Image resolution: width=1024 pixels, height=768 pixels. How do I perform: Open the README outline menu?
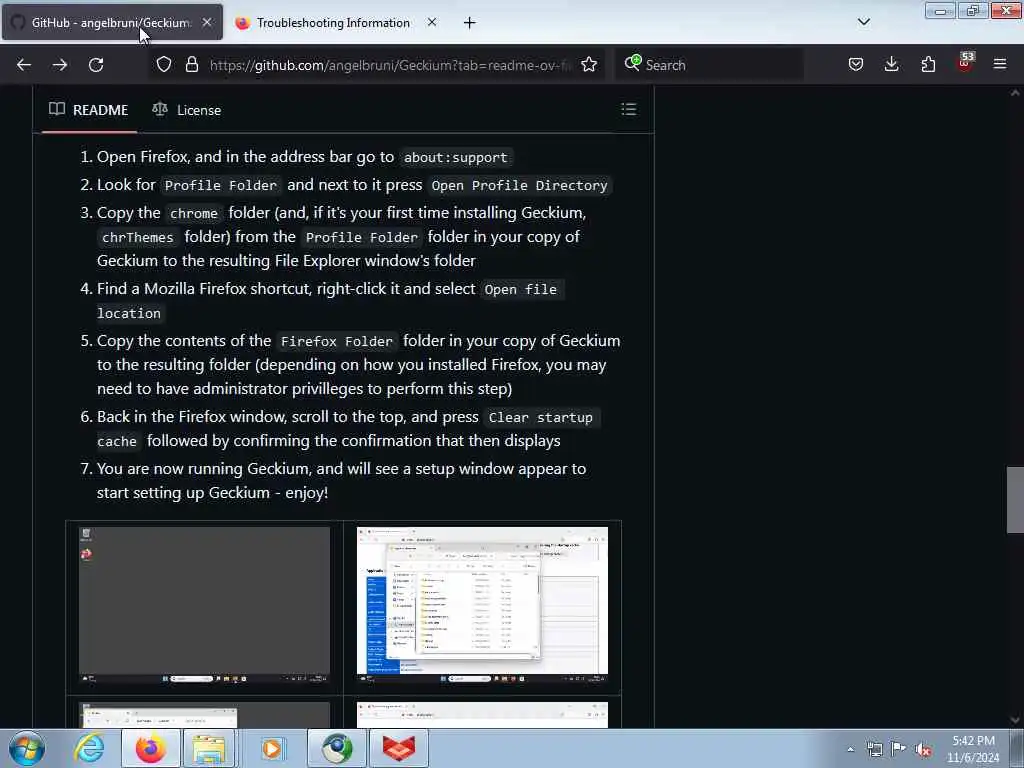pos(629,109)
